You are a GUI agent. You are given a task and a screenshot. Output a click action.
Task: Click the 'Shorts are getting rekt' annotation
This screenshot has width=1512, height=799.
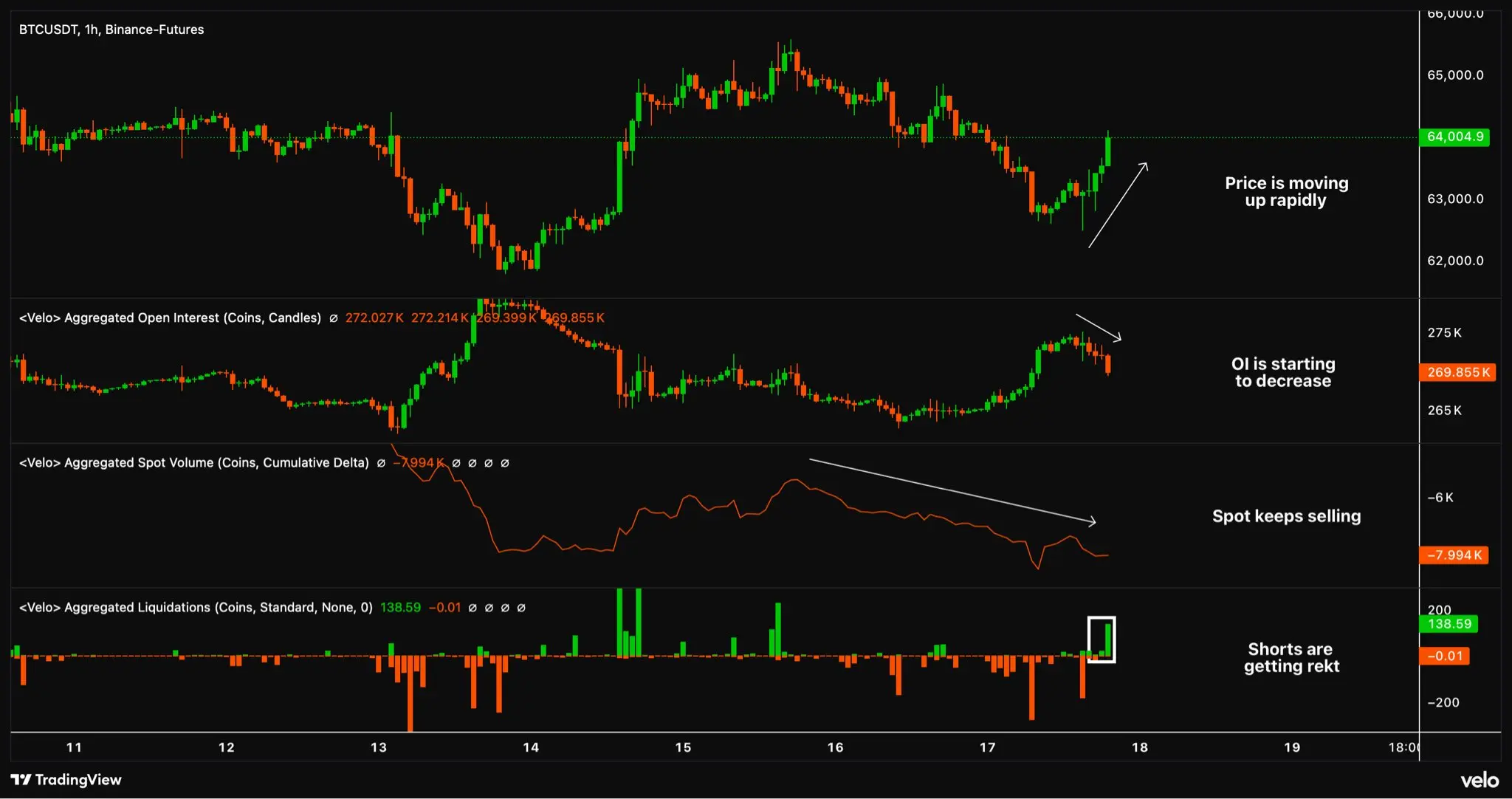(x=1291, y=657)
